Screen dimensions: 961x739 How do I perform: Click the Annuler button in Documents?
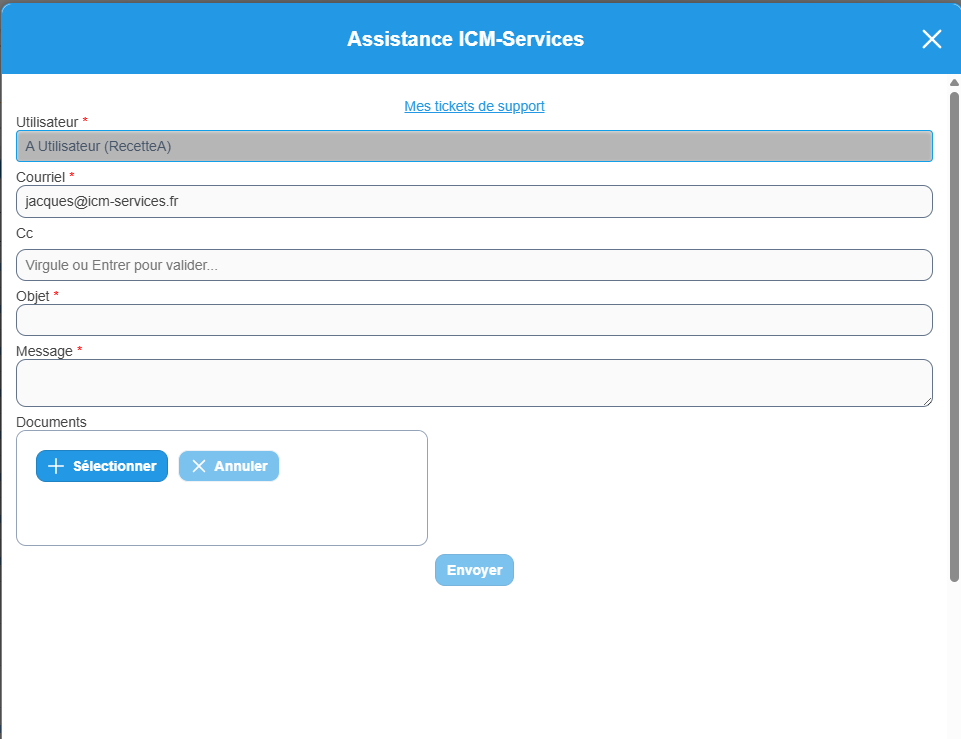pos(229,466)
